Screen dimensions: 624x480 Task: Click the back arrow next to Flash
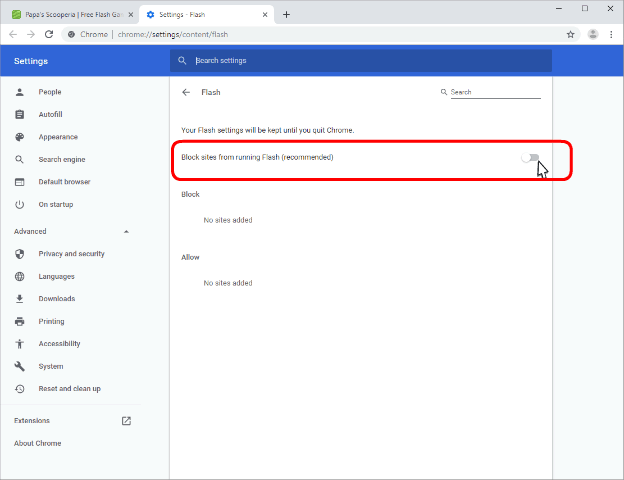(186, 92)
